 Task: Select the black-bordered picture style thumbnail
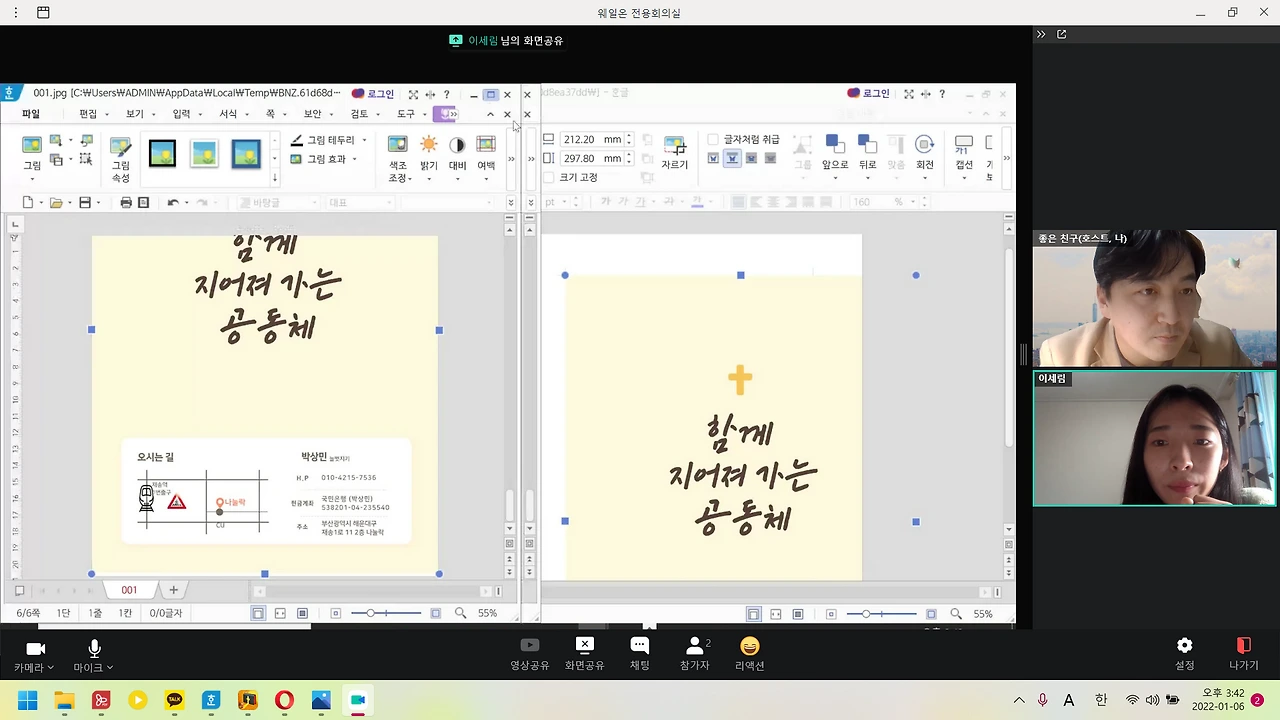coord(162,153)
